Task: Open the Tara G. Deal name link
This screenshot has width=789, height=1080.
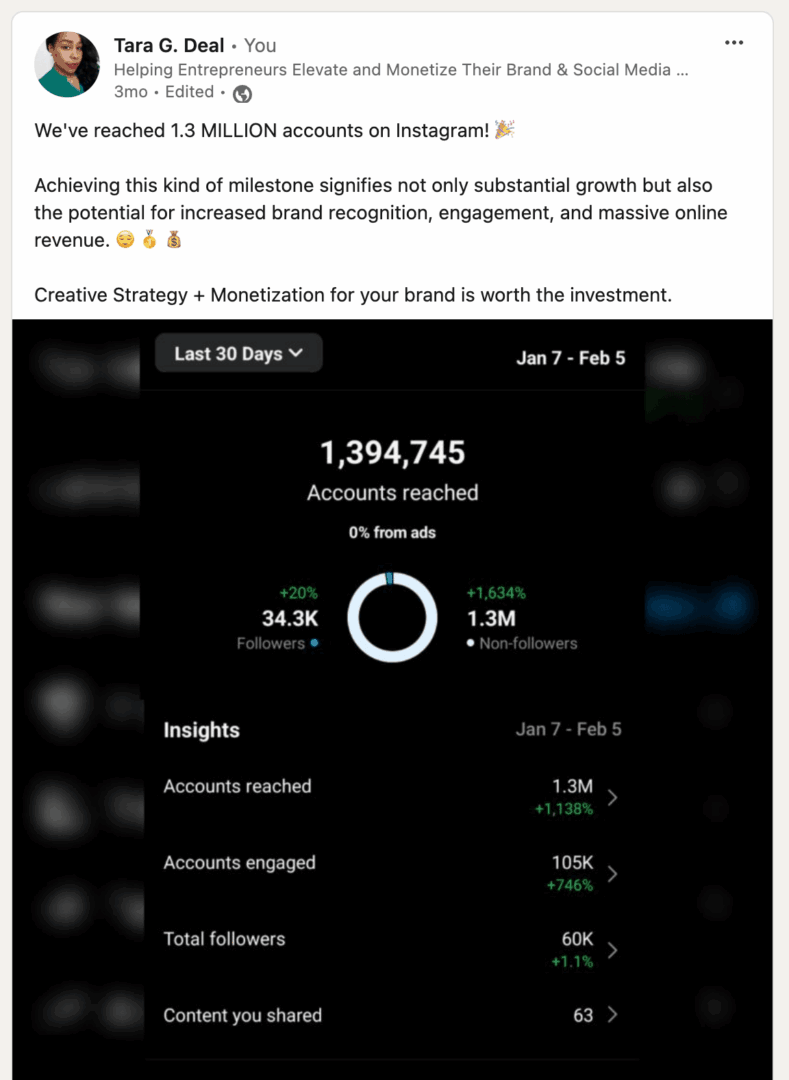Action: [x=169, y=45]
